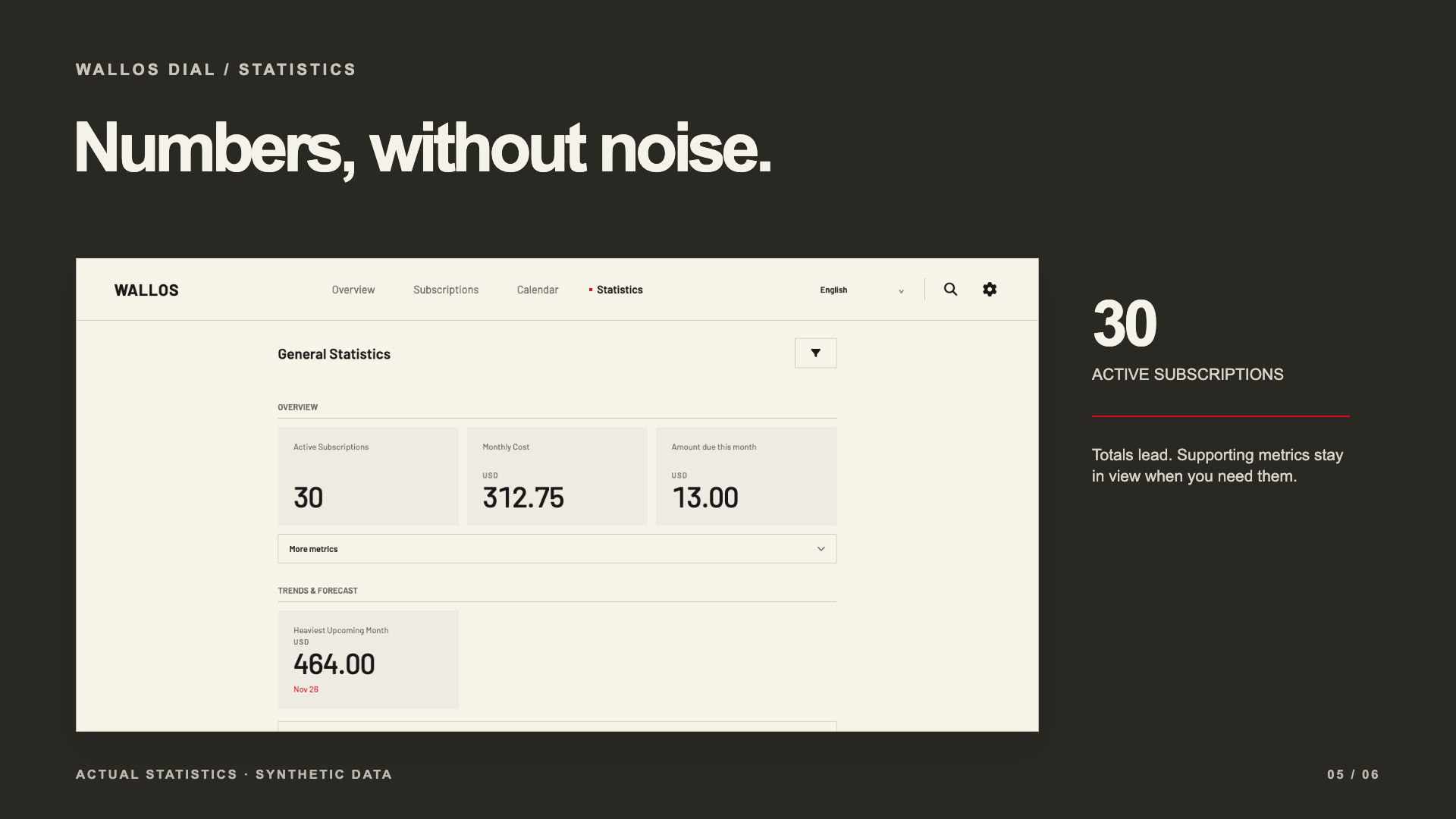1456x819 pixels.
Task: Click the WALLOS logo
Action: pos(146,290)
